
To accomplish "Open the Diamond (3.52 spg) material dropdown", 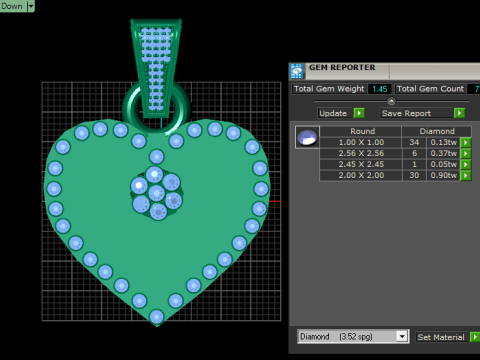I will tap(402, 337).
